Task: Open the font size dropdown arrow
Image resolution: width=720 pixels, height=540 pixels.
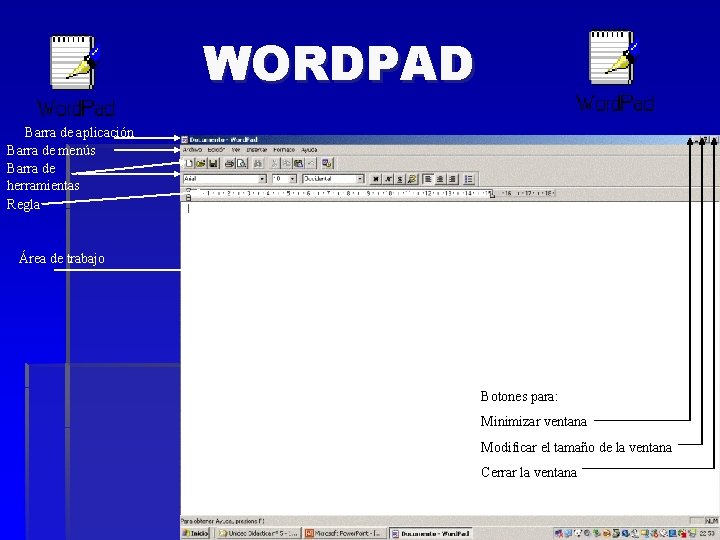Action: (x=292, y=179)
